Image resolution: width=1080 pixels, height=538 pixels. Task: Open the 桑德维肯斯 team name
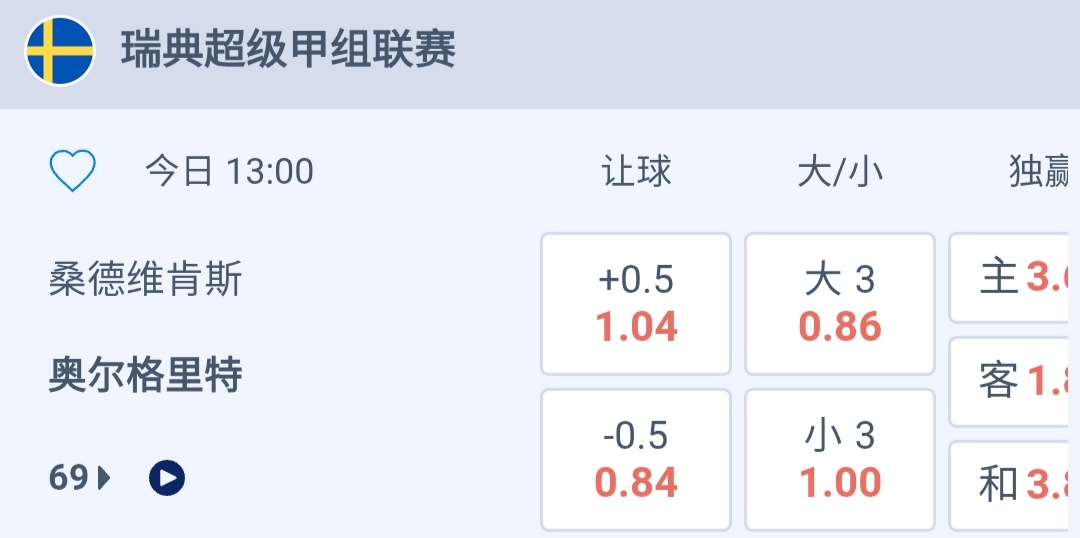[146, 280]
